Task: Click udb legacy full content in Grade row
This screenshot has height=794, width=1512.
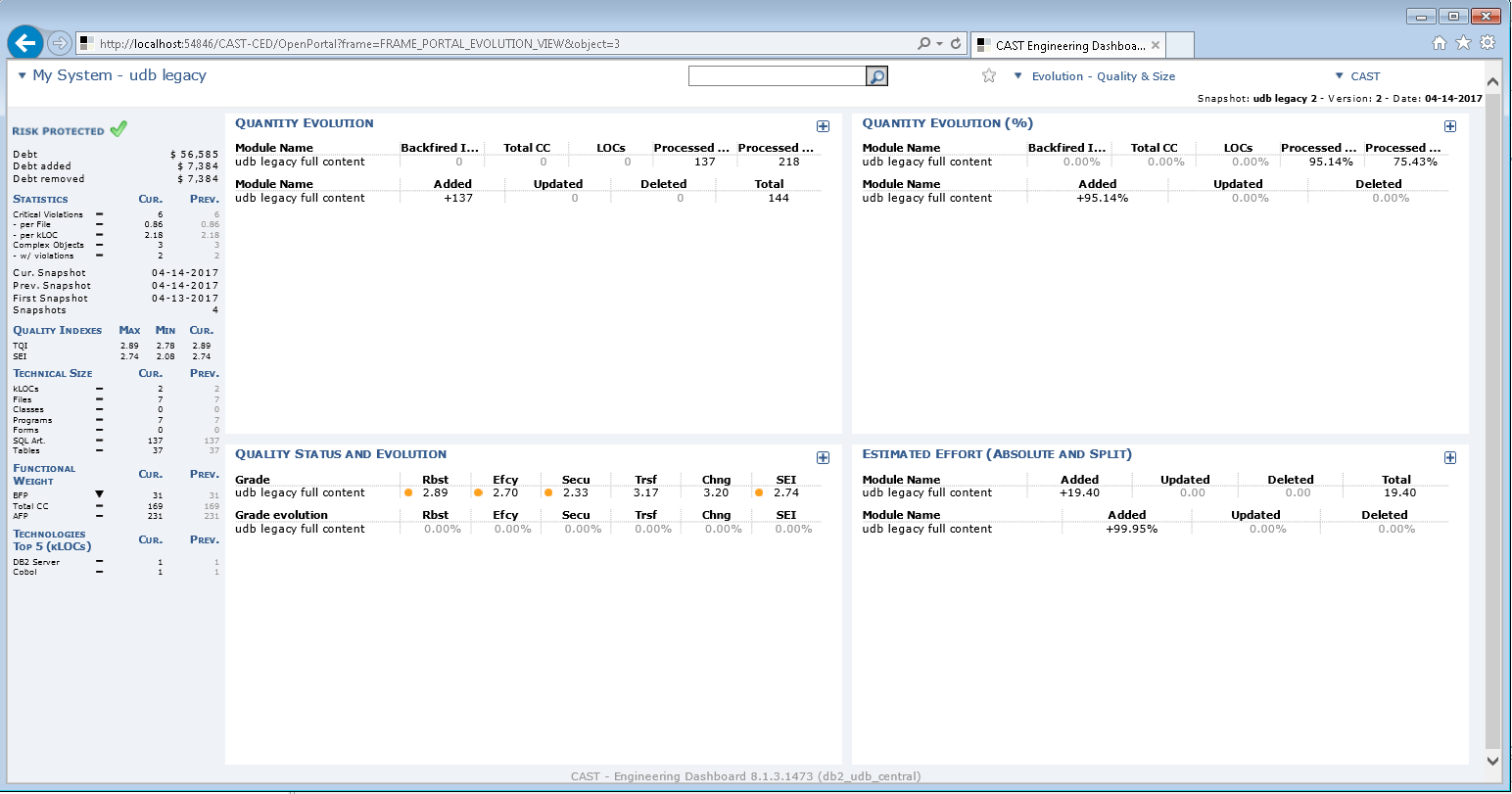Action: coord(300,492)
